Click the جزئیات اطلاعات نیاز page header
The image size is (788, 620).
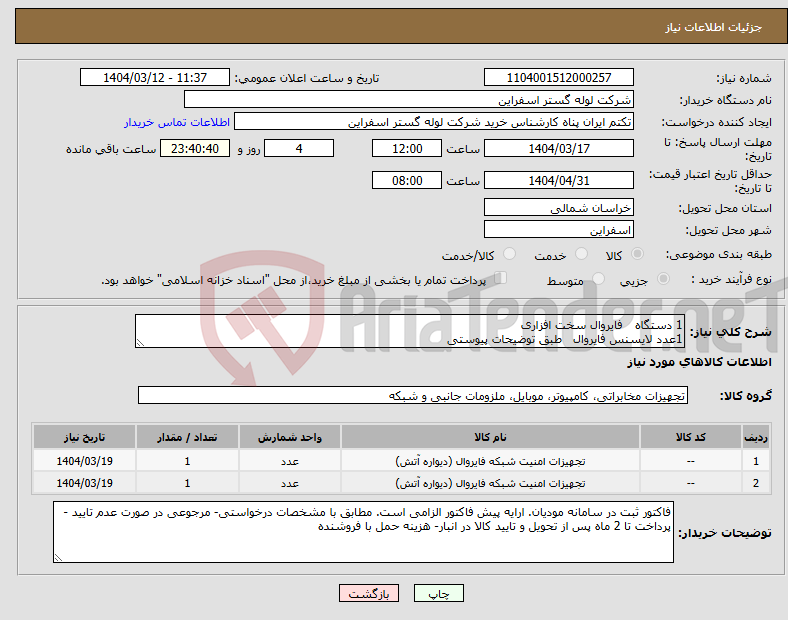pyautogui.click(x=714, y=27)
